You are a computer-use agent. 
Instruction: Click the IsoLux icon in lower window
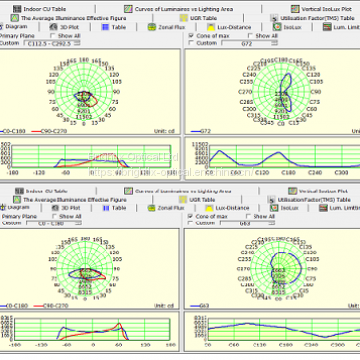coord(274,208)
